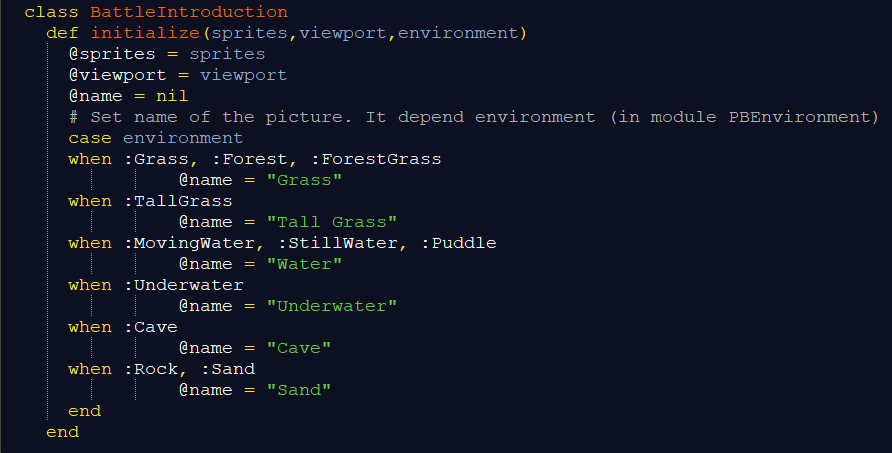The width and height of the screenshot is (892, 453).
Task: Place cursor on the initialize method name
Action: 134,33
